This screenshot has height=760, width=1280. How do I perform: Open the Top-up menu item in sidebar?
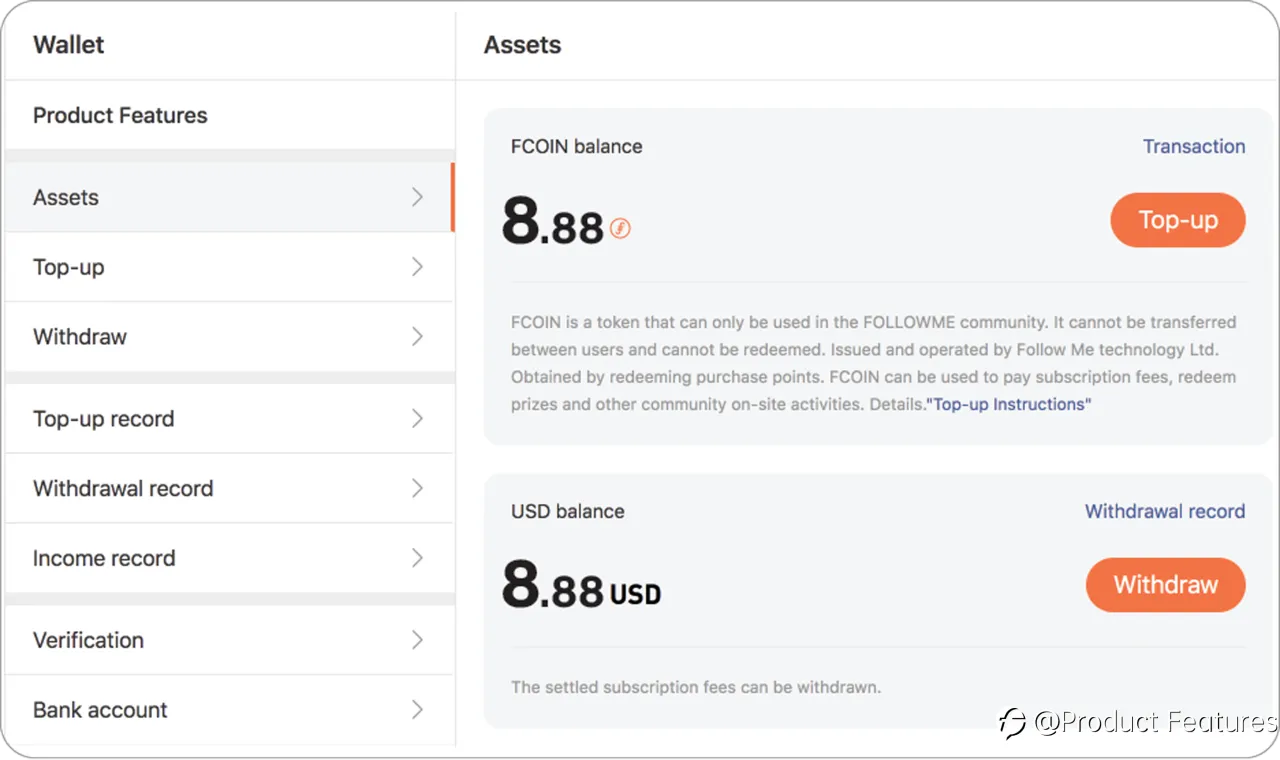tap(229, 267)
